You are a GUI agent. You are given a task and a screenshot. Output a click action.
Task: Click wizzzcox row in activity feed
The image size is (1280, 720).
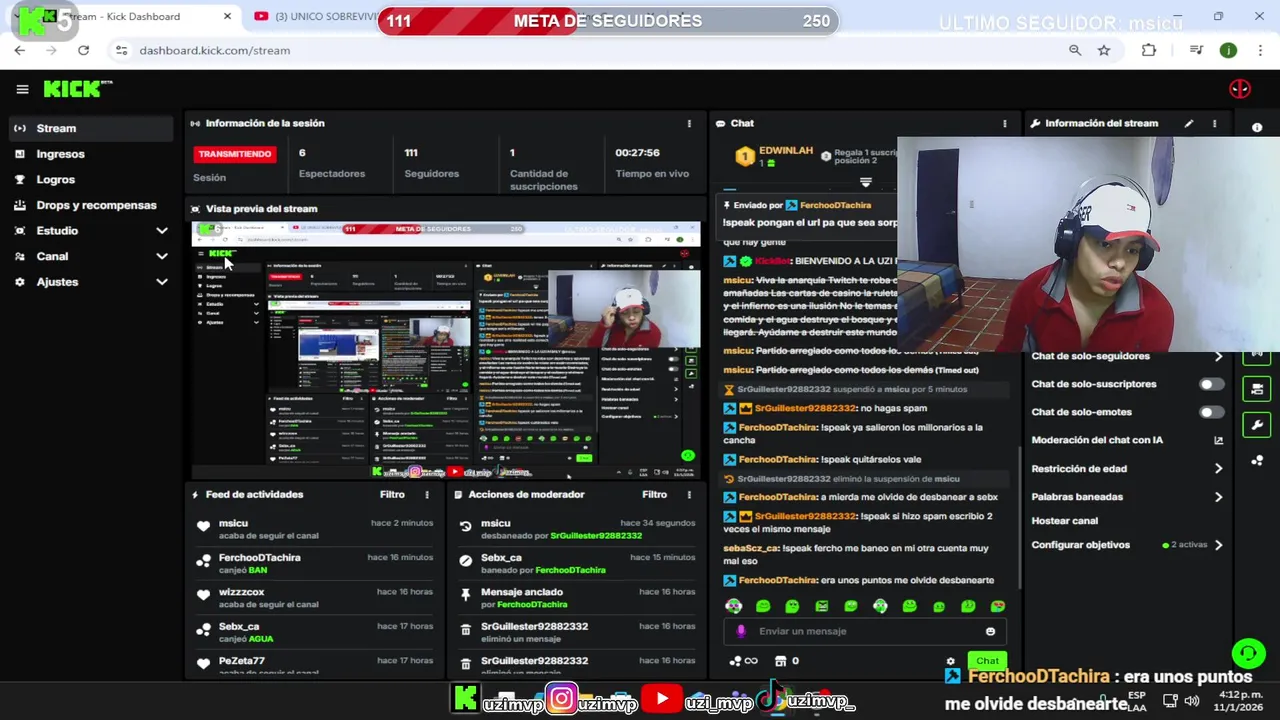315,597
